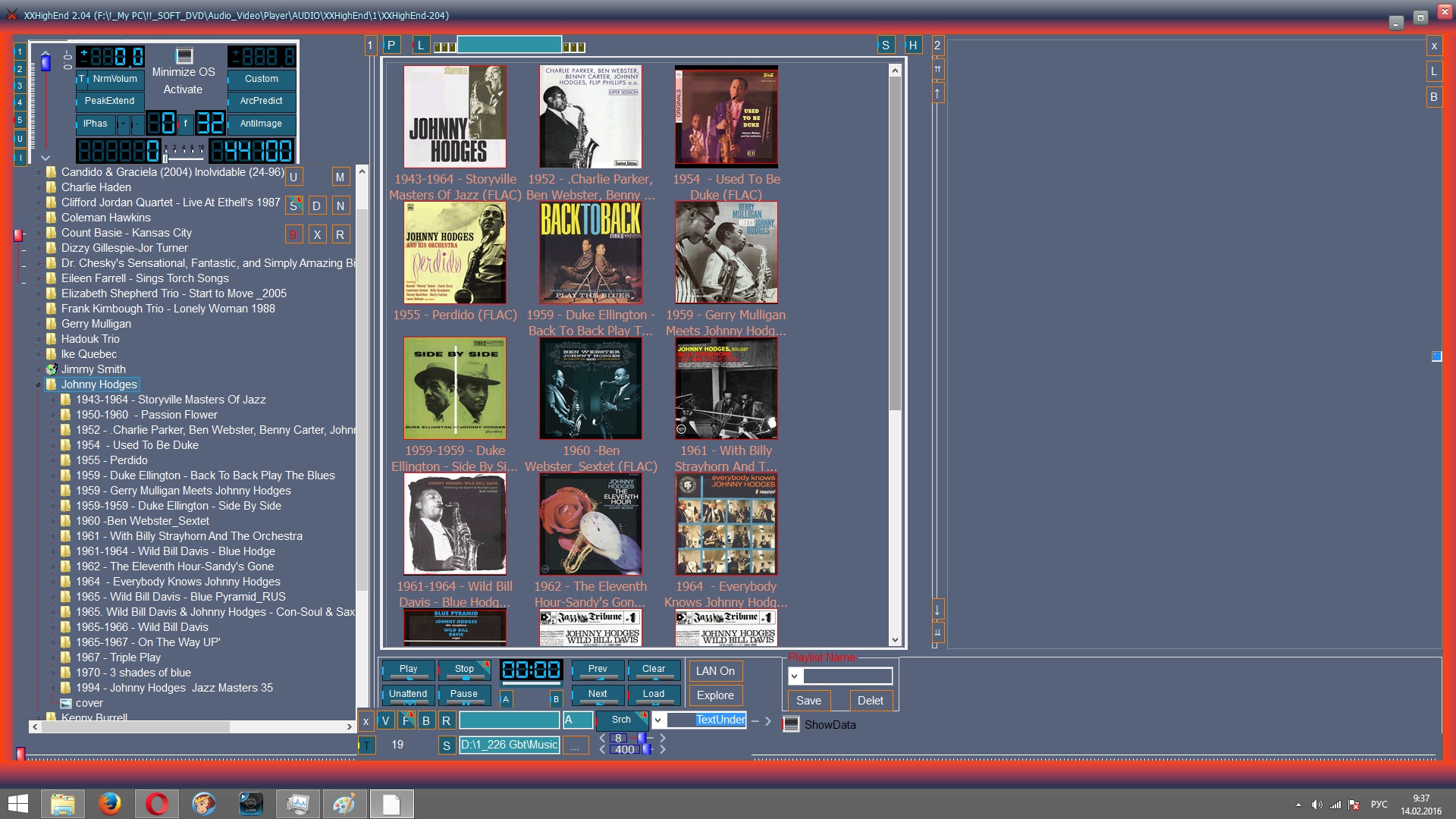Click the T button at the bottom left

click(366, 745)
